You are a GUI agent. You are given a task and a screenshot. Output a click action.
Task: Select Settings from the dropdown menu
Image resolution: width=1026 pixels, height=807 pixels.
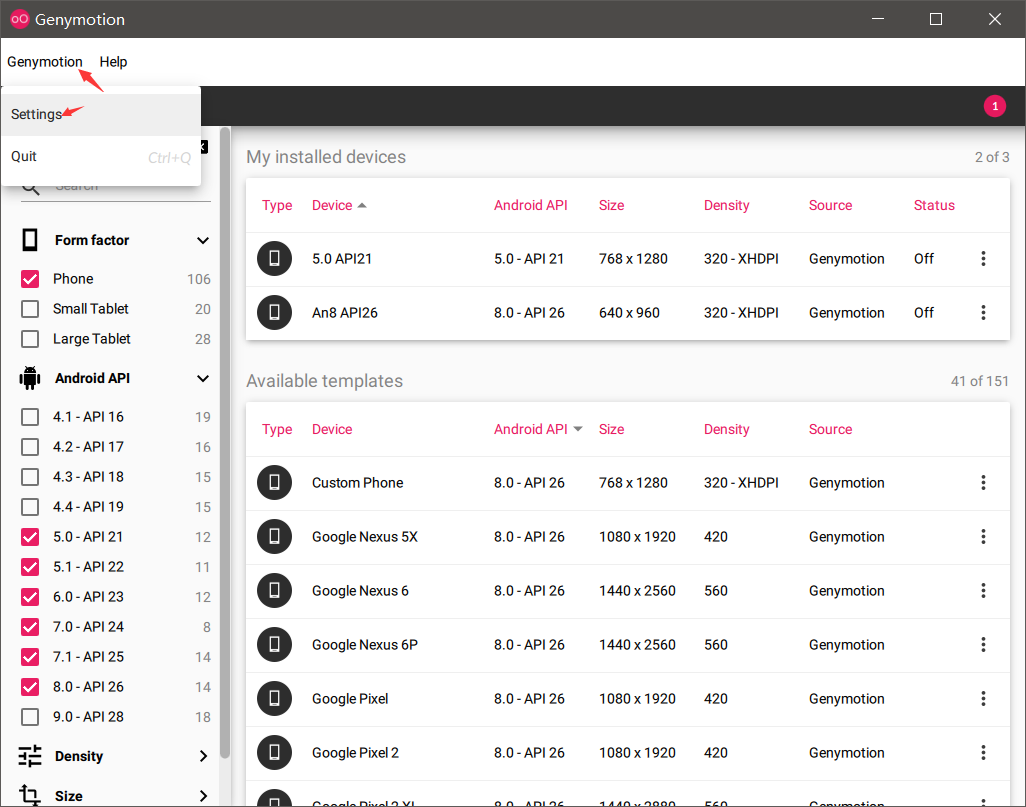pos(101,115)
